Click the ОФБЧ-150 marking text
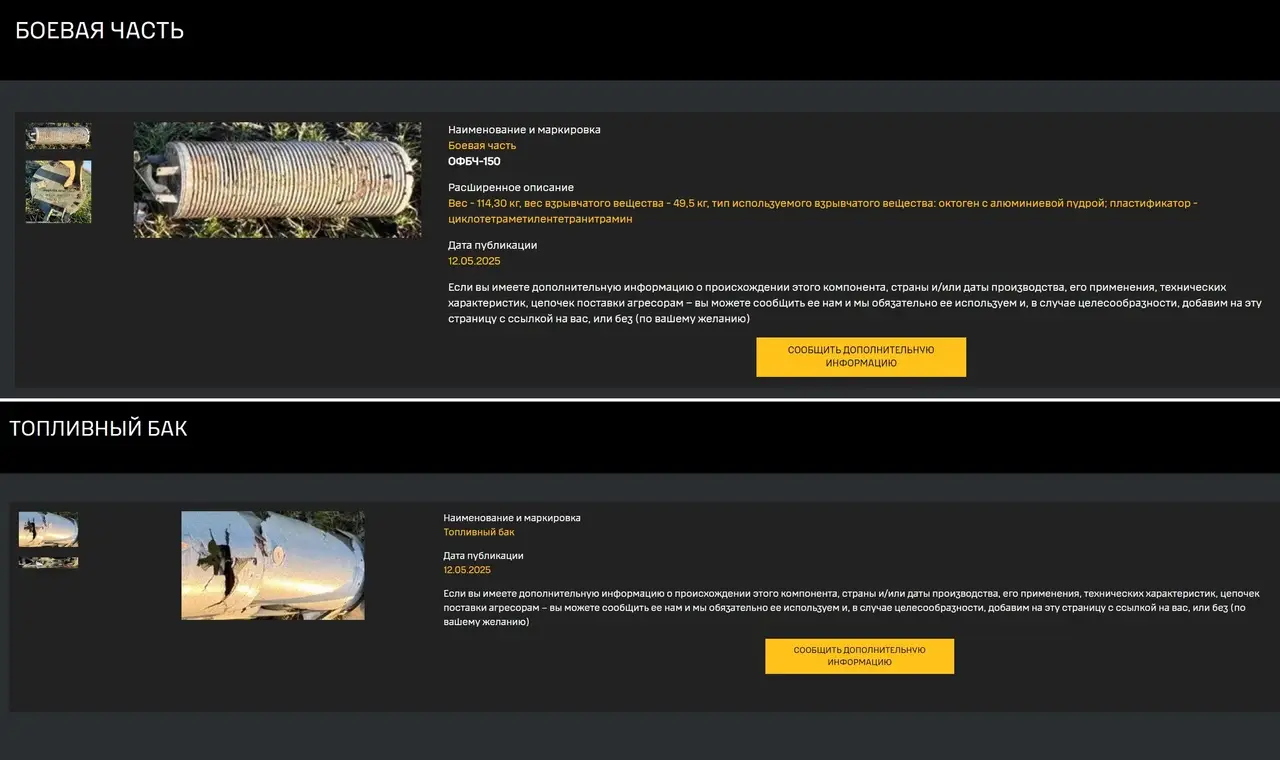 (474, 162)
